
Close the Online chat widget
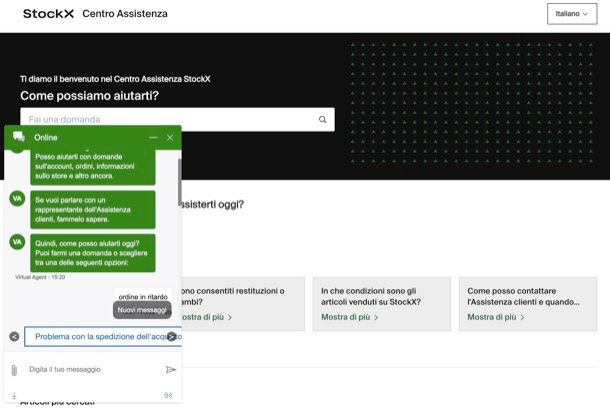coord(170,137)
